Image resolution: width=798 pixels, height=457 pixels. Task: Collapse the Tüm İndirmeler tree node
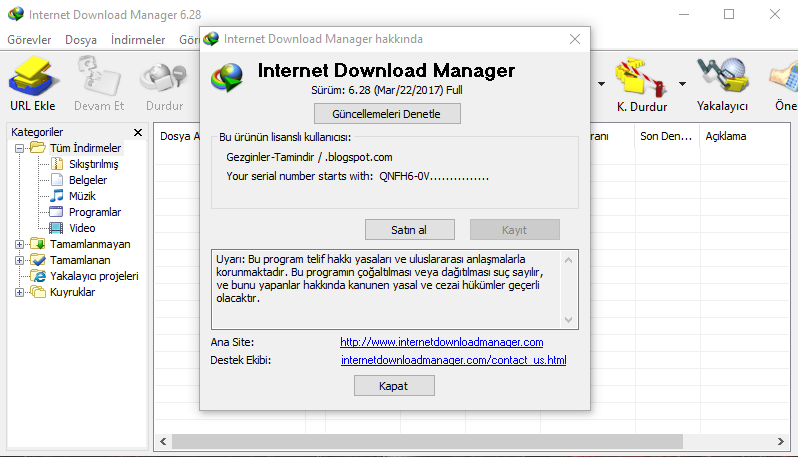point(19,149)
